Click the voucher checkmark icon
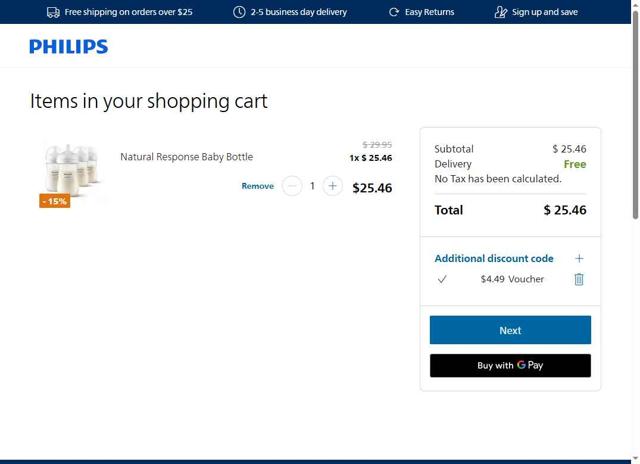Image resolution: width=640 pixels, height=464 pixels. point(442,279)
